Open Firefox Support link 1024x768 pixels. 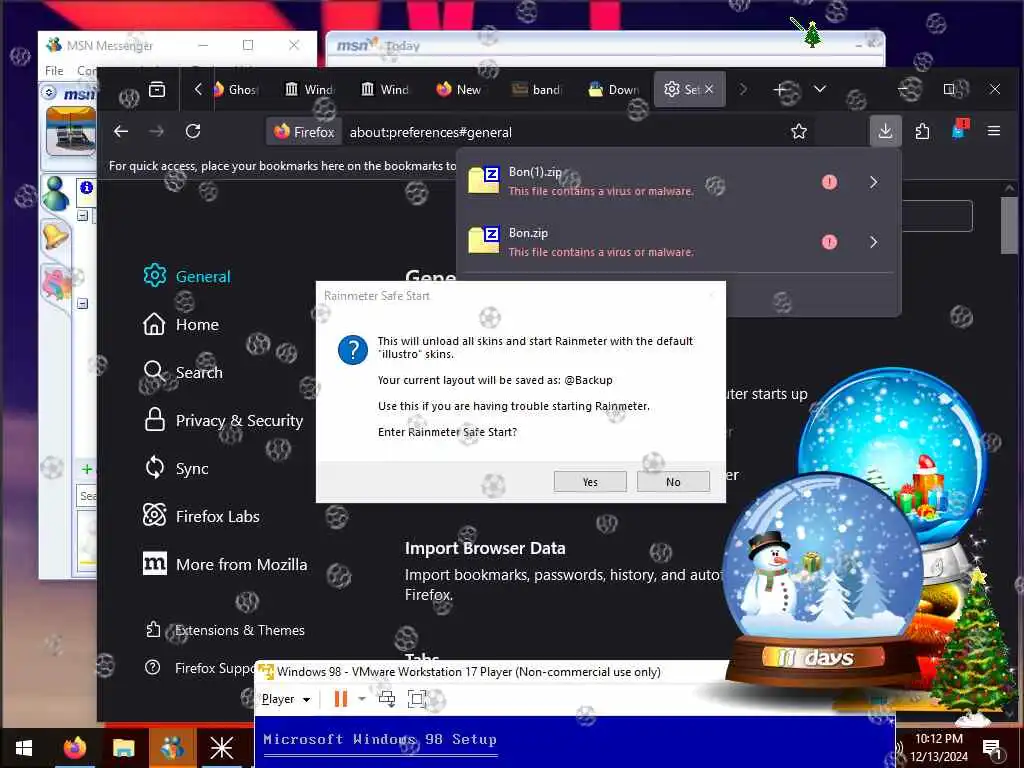[202, 667]
